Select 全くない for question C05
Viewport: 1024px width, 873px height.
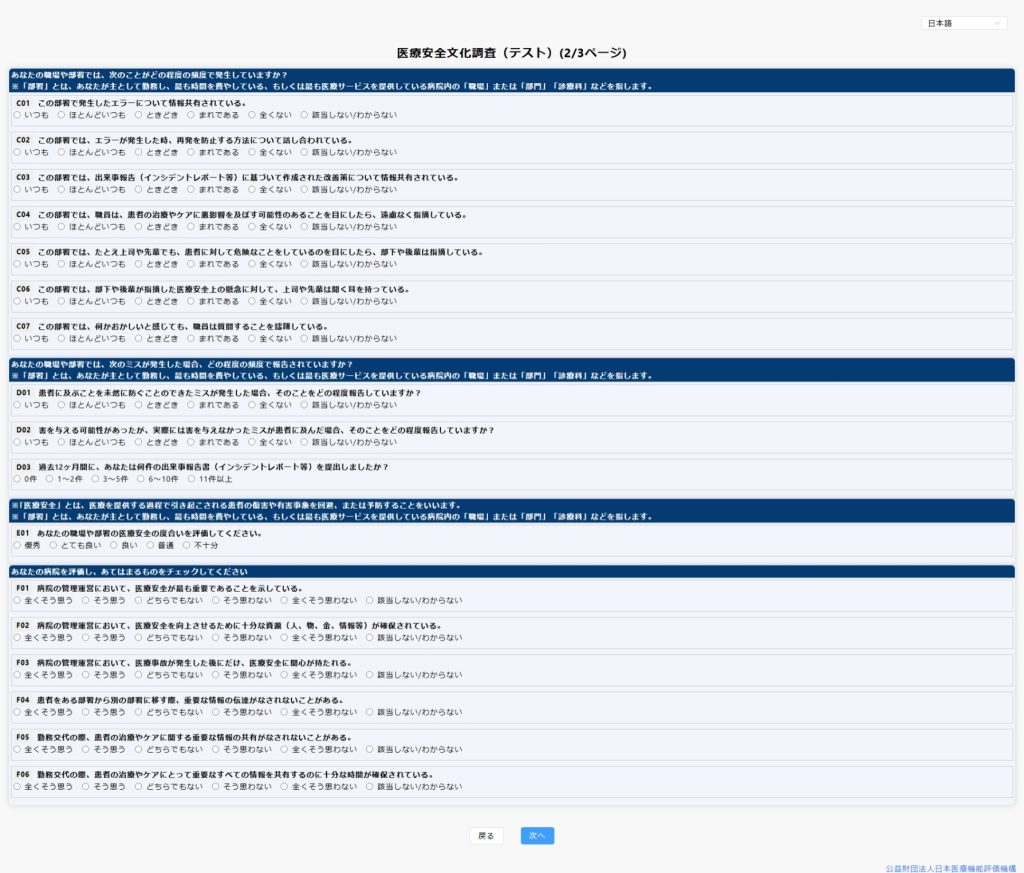coord(252,264)
